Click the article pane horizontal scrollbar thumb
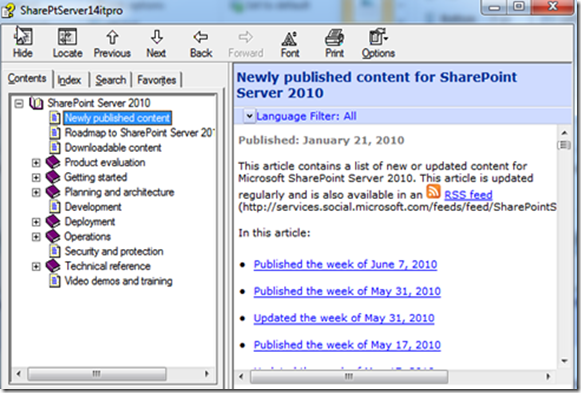 click(349, 377)
